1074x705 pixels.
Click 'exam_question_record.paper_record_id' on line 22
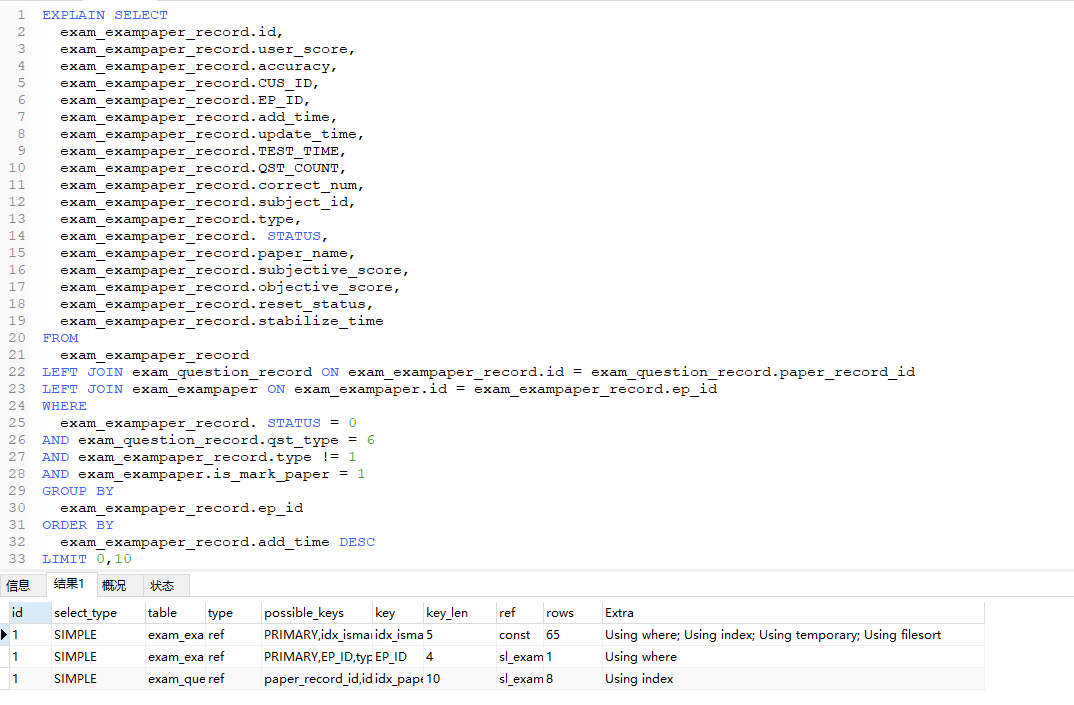[753, 372]
